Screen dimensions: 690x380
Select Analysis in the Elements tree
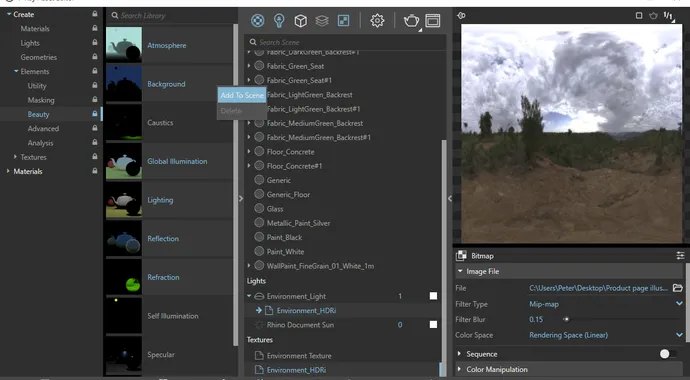pyautogui.click(x=40, y=143)
